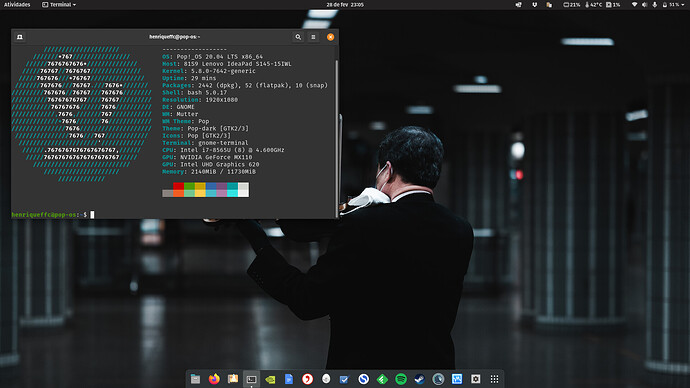
Task: Open the terminal hamburger menu
Action: tap(313, 37)
